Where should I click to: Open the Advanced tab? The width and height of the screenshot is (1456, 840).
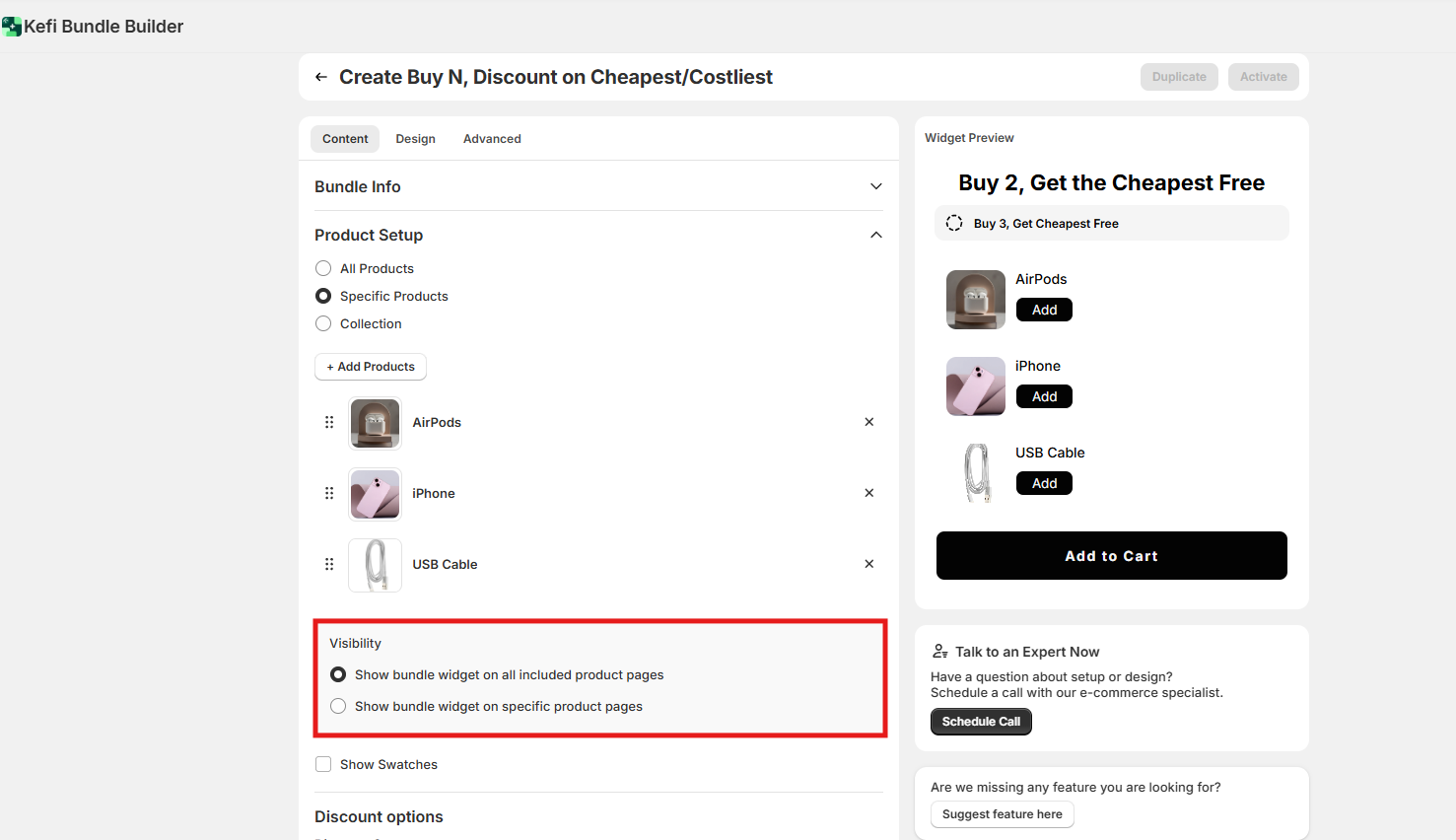[492, 139]
